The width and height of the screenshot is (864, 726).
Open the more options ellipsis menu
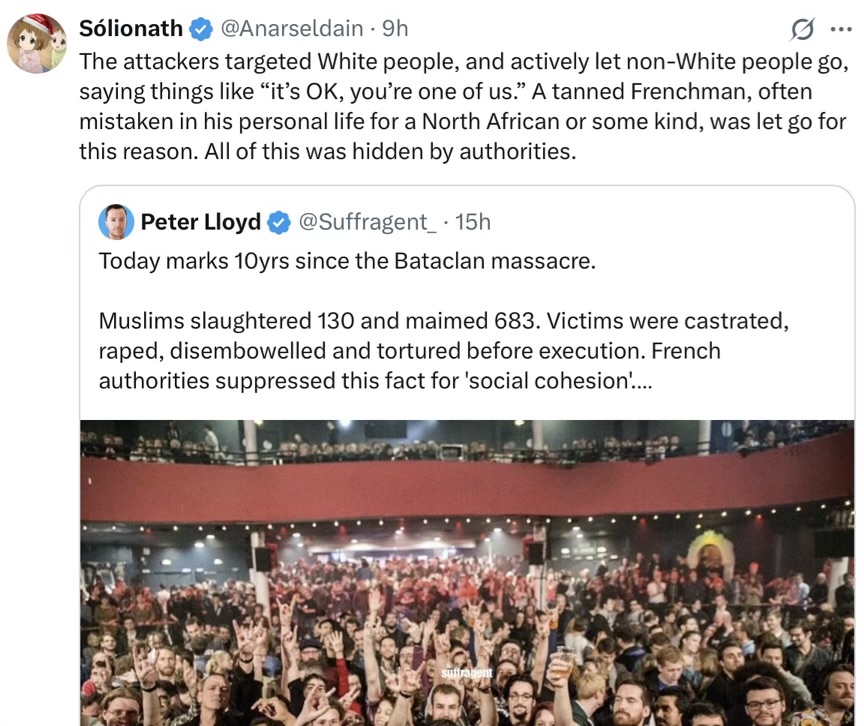[x=837, y=29]
